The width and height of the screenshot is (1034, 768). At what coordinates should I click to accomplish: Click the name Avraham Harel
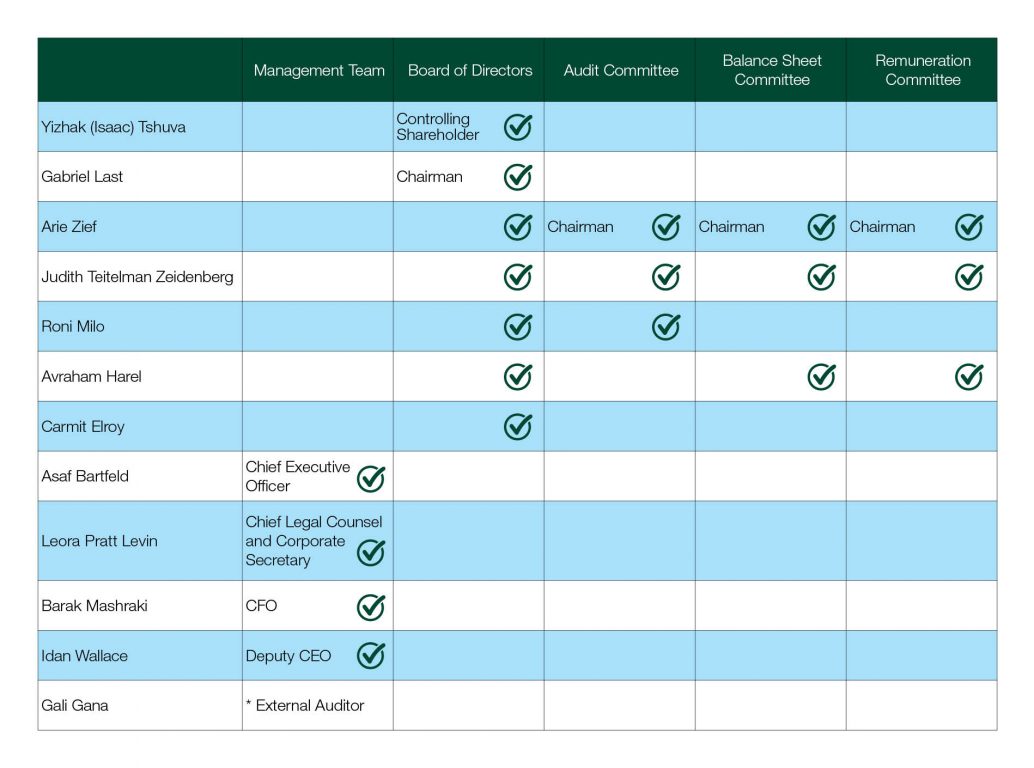click(91, 376)
